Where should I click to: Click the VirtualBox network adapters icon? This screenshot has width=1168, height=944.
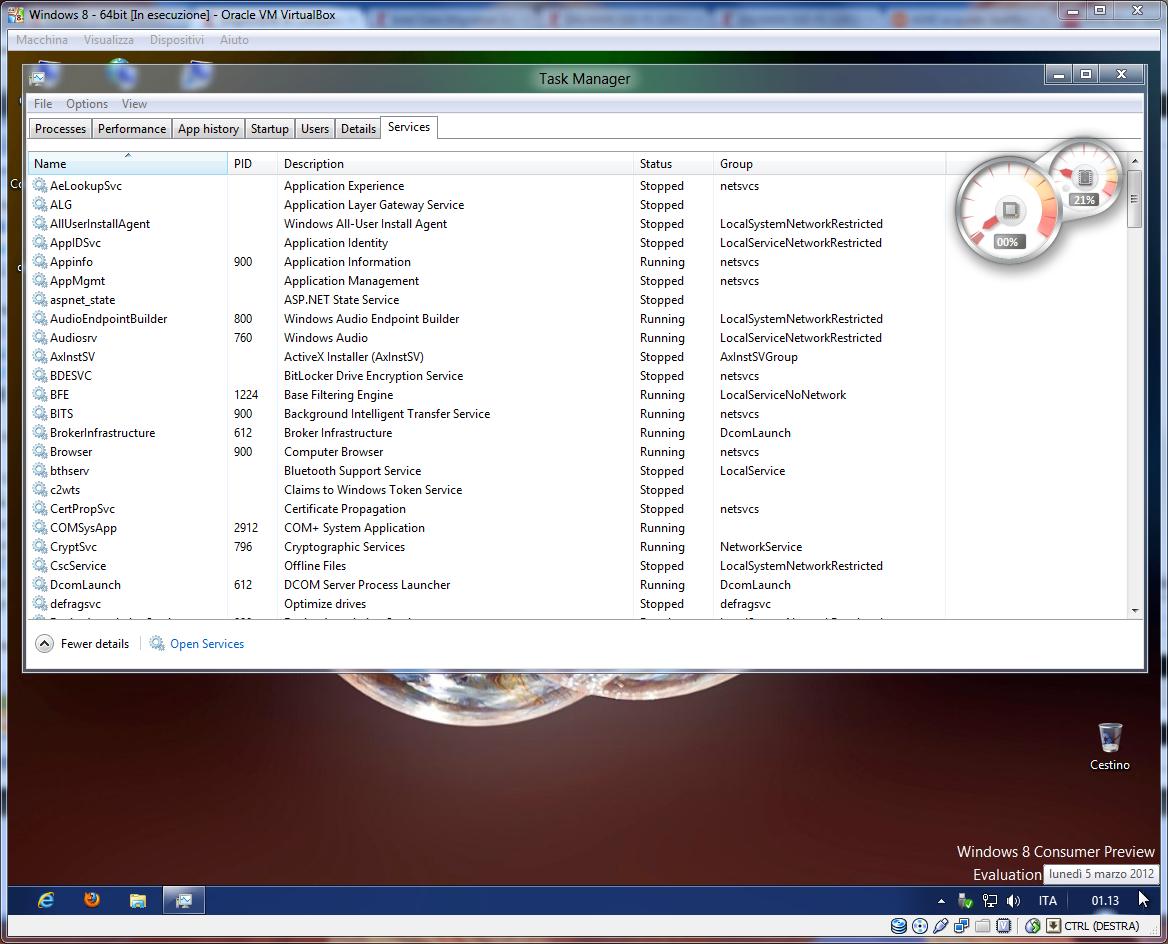[962, 926]
